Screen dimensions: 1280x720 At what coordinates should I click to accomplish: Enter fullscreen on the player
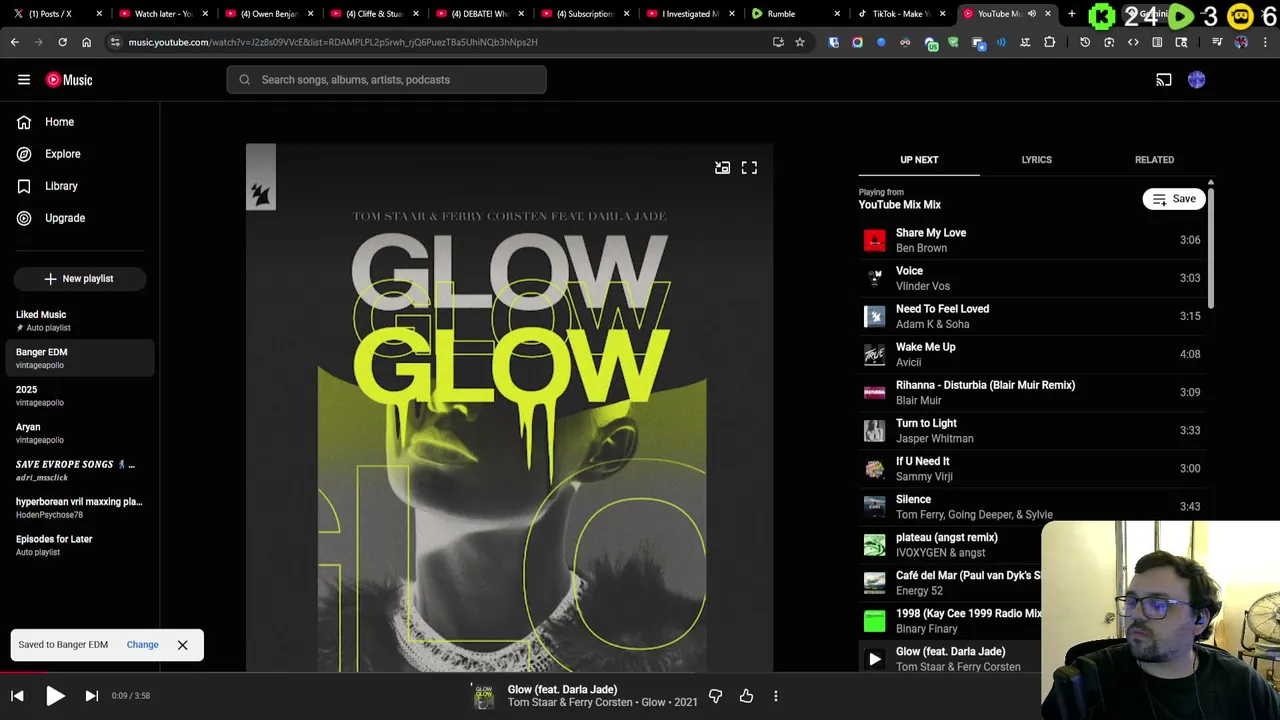pyautogui.click(x=749, y=168)
